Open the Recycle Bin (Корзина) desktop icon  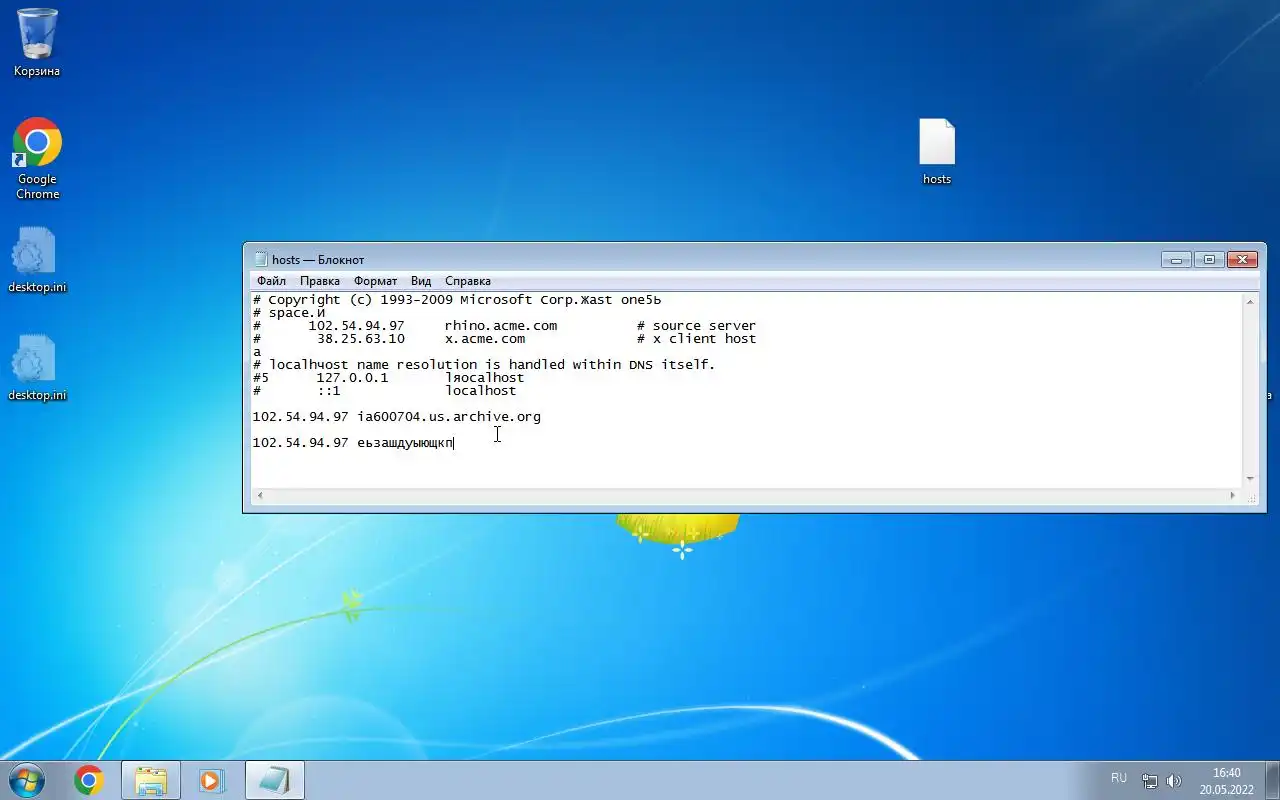37,42
